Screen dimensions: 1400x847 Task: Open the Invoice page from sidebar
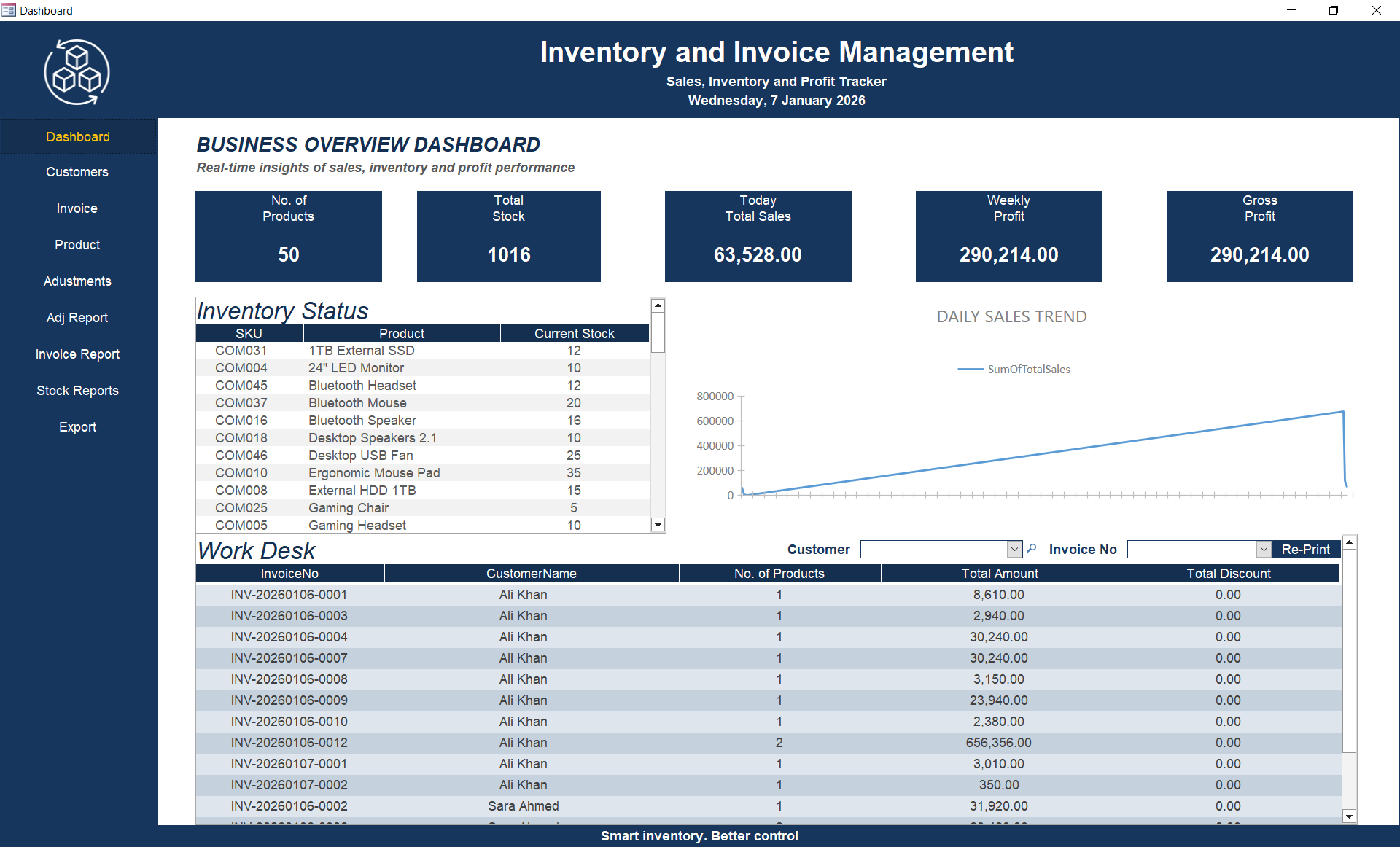tap(77, 208)
